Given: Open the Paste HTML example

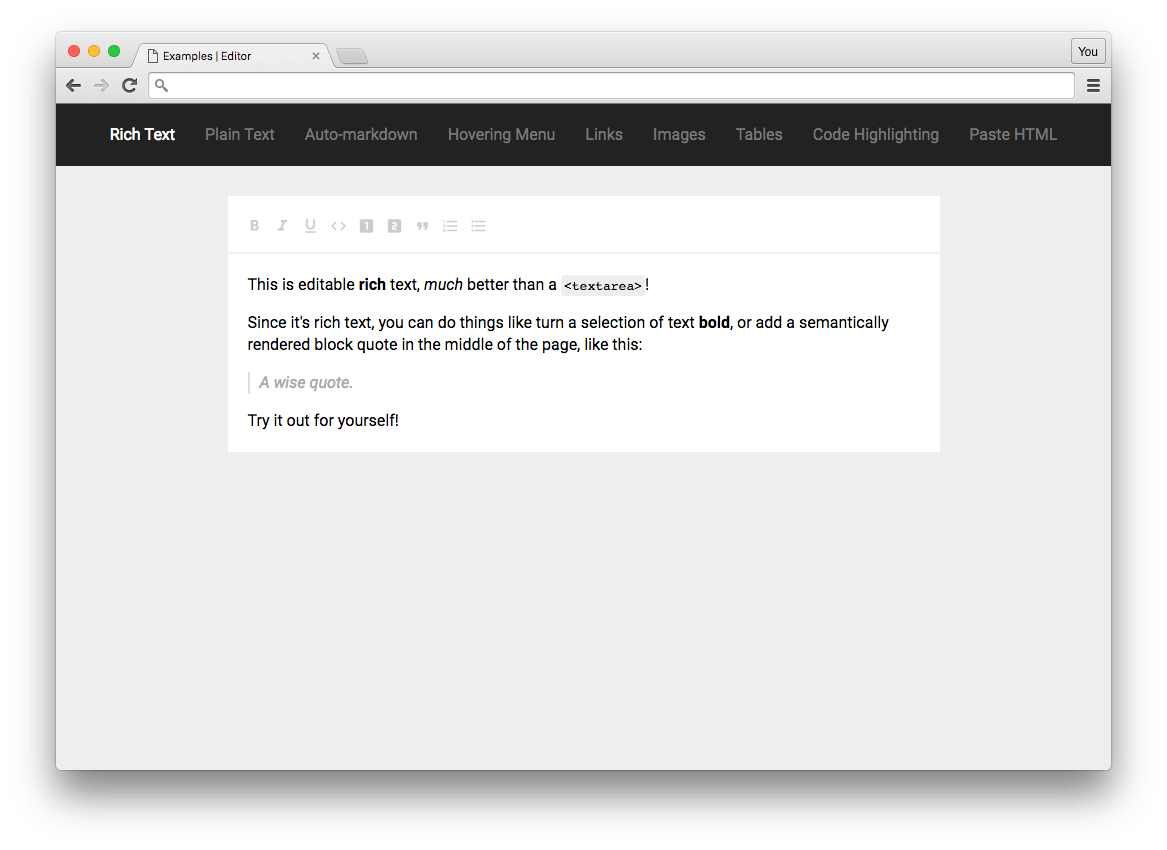Looking at the screenshot, I should click(1013, 135).
